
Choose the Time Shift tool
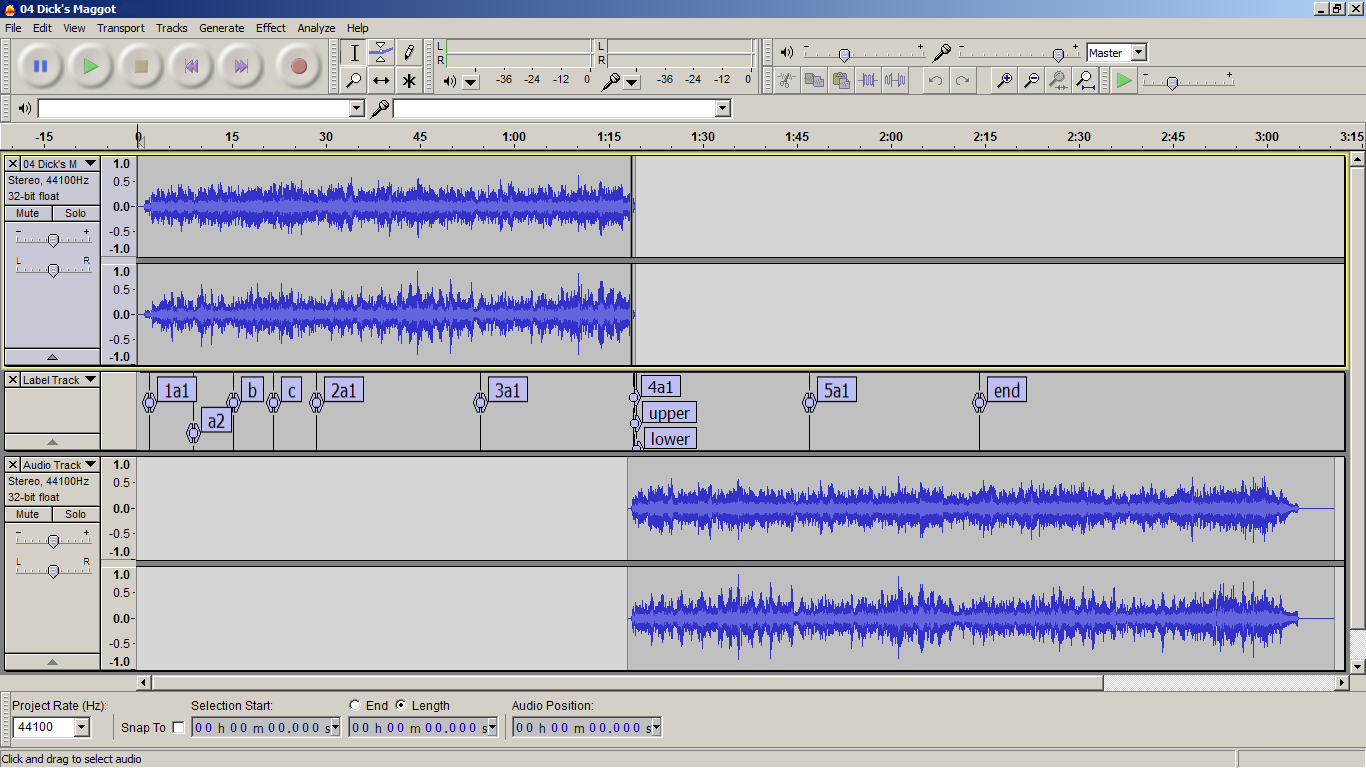coord(381,81)
